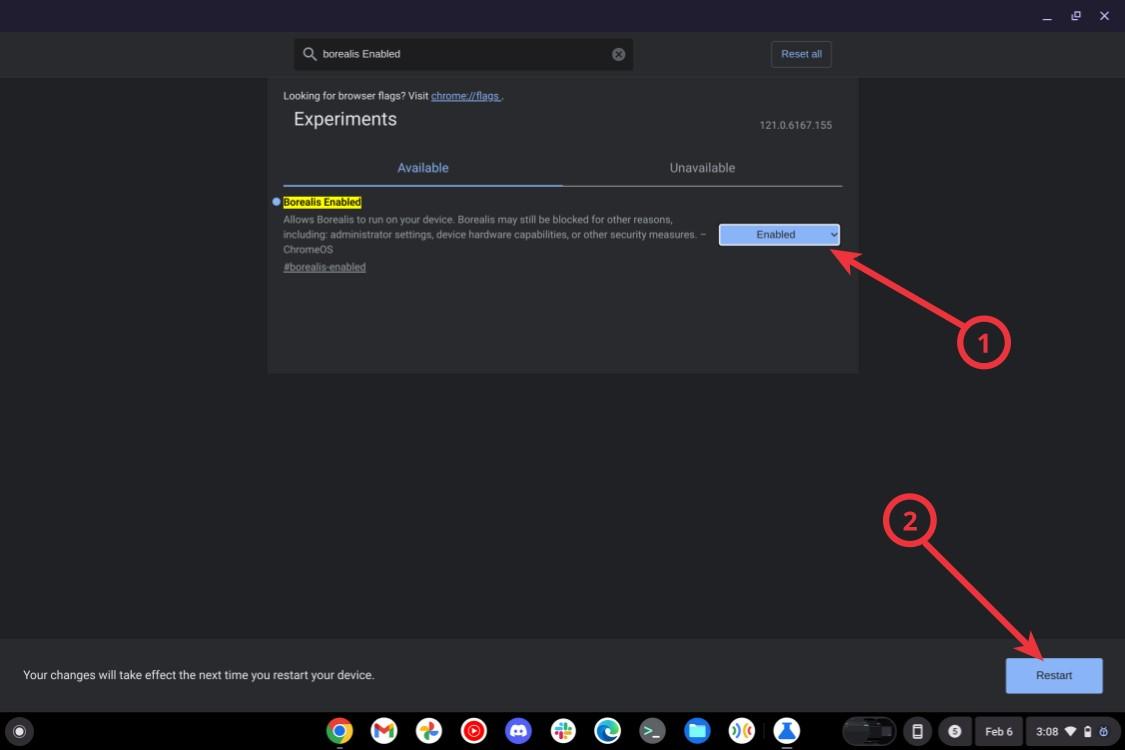Close the flags window
The height and width of the screenshot is (750, 1125).
tap(1104, 16)
